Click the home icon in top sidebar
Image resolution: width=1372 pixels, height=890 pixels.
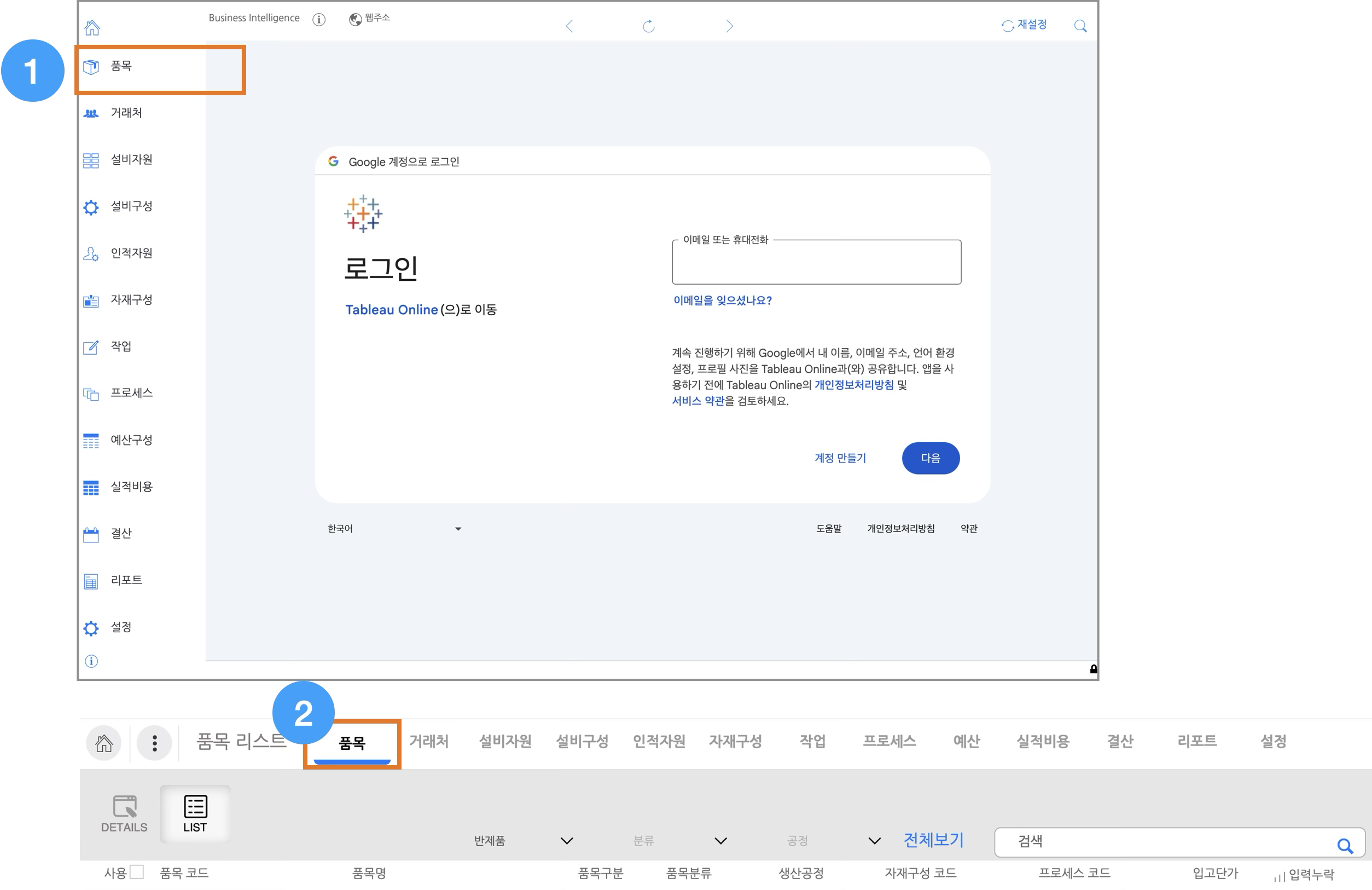tap(92, 27)
